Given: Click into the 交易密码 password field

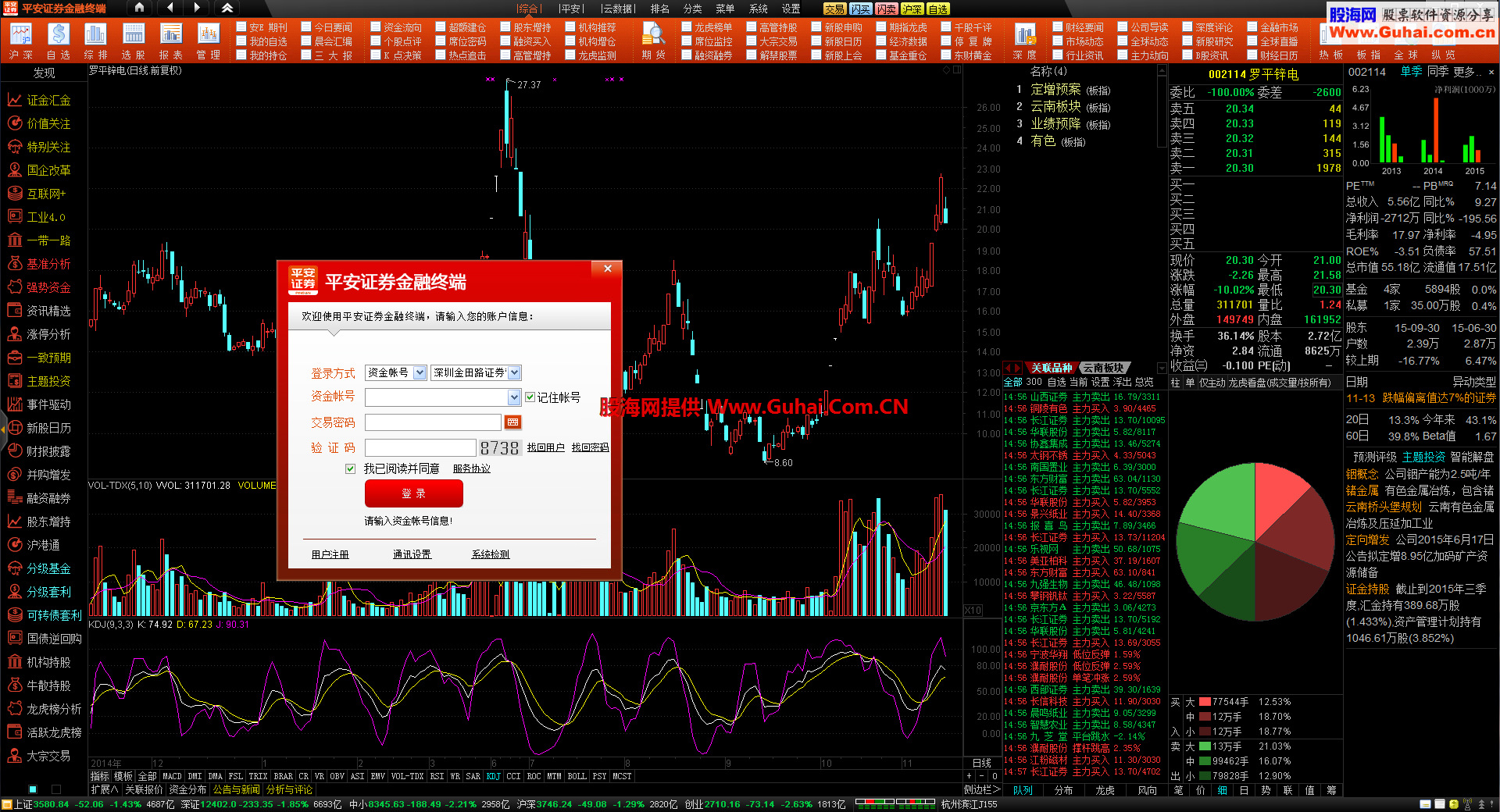Looking at the screenshot, I should (x=433, y=422).
